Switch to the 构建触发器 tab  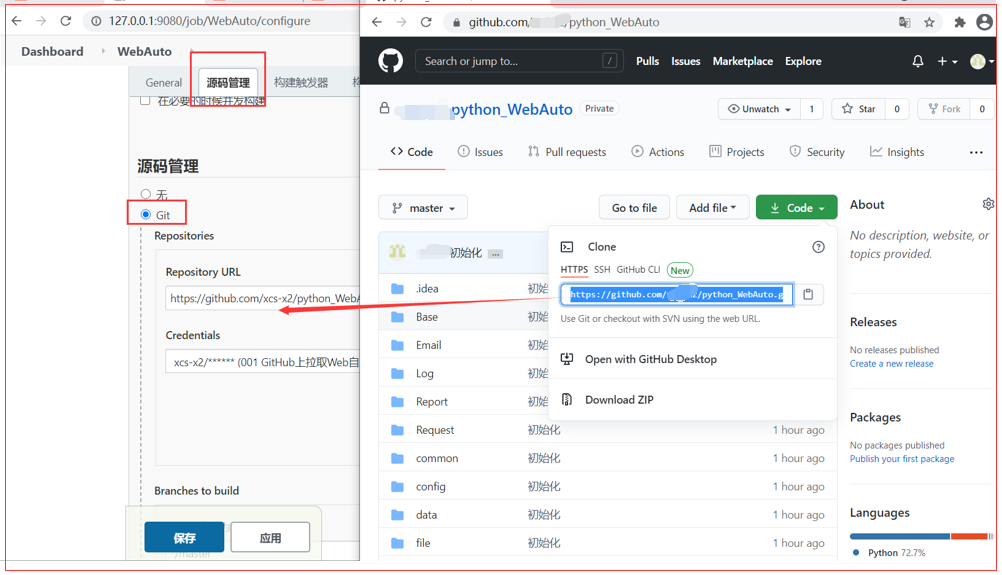point(301,82)
